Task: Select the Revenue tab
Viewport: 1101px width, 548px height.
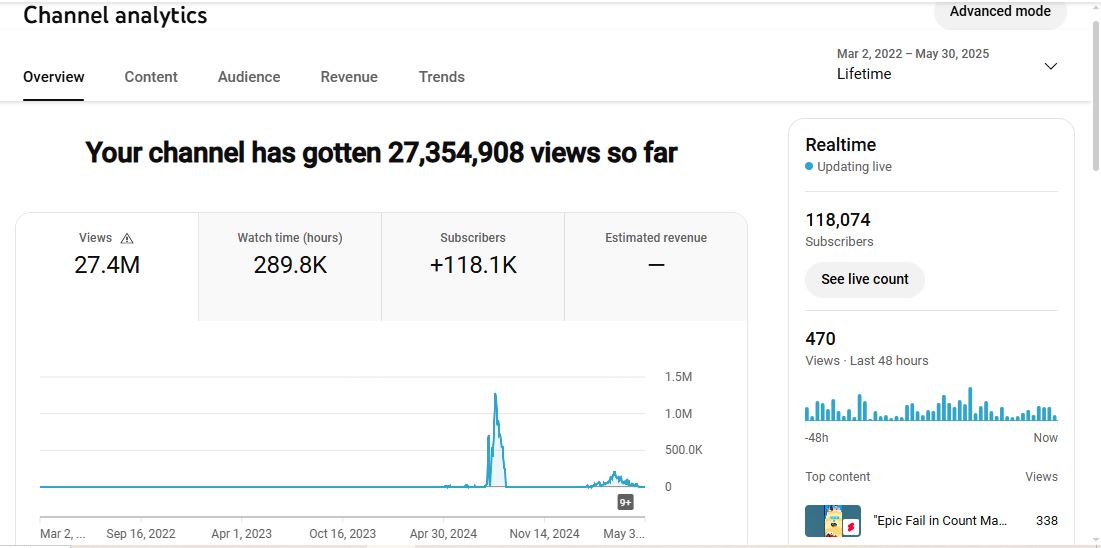Action: pyautogui.click(x=349, y=77)
